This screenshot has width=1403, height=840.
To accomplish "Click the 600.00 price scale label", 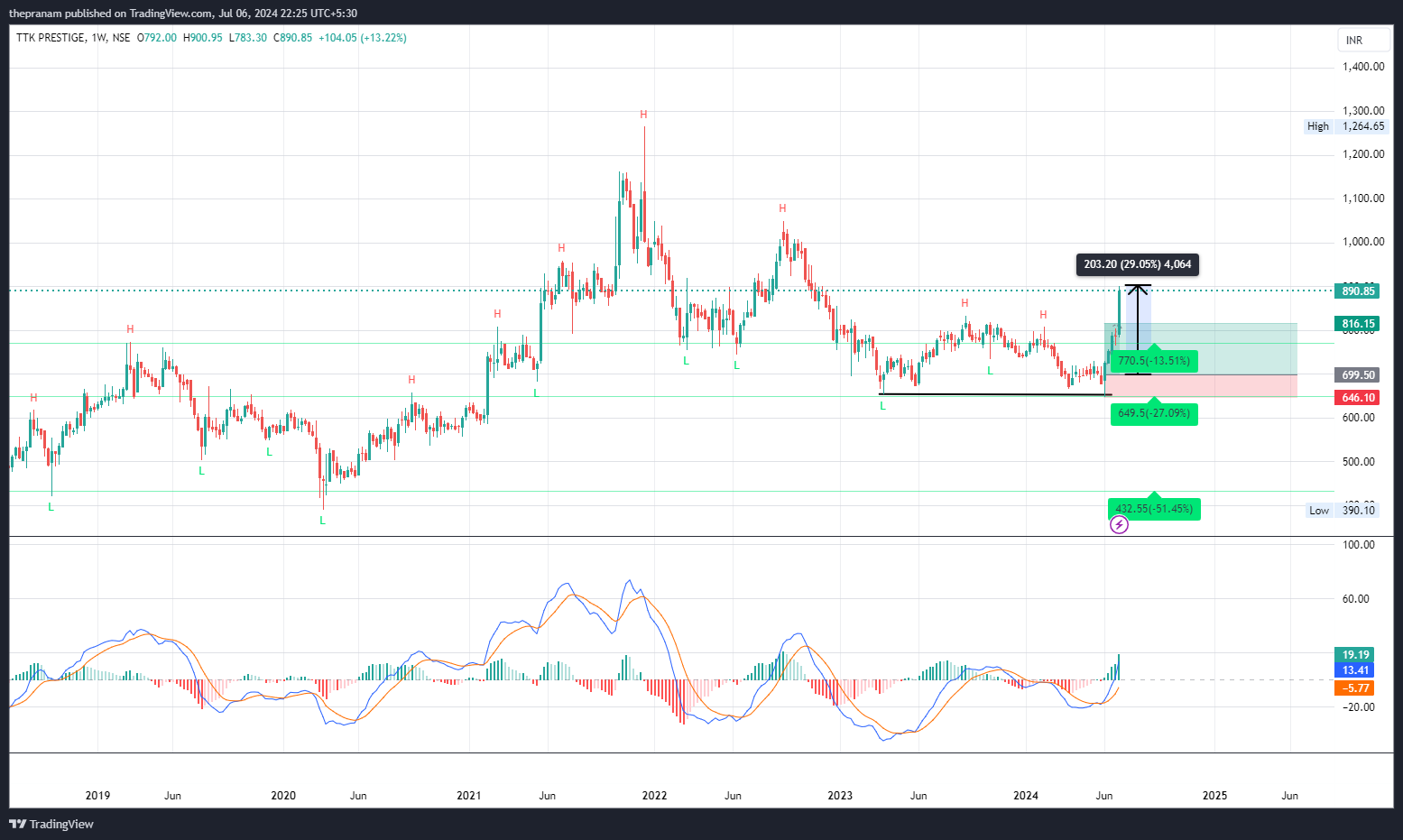I will 1359,418.
